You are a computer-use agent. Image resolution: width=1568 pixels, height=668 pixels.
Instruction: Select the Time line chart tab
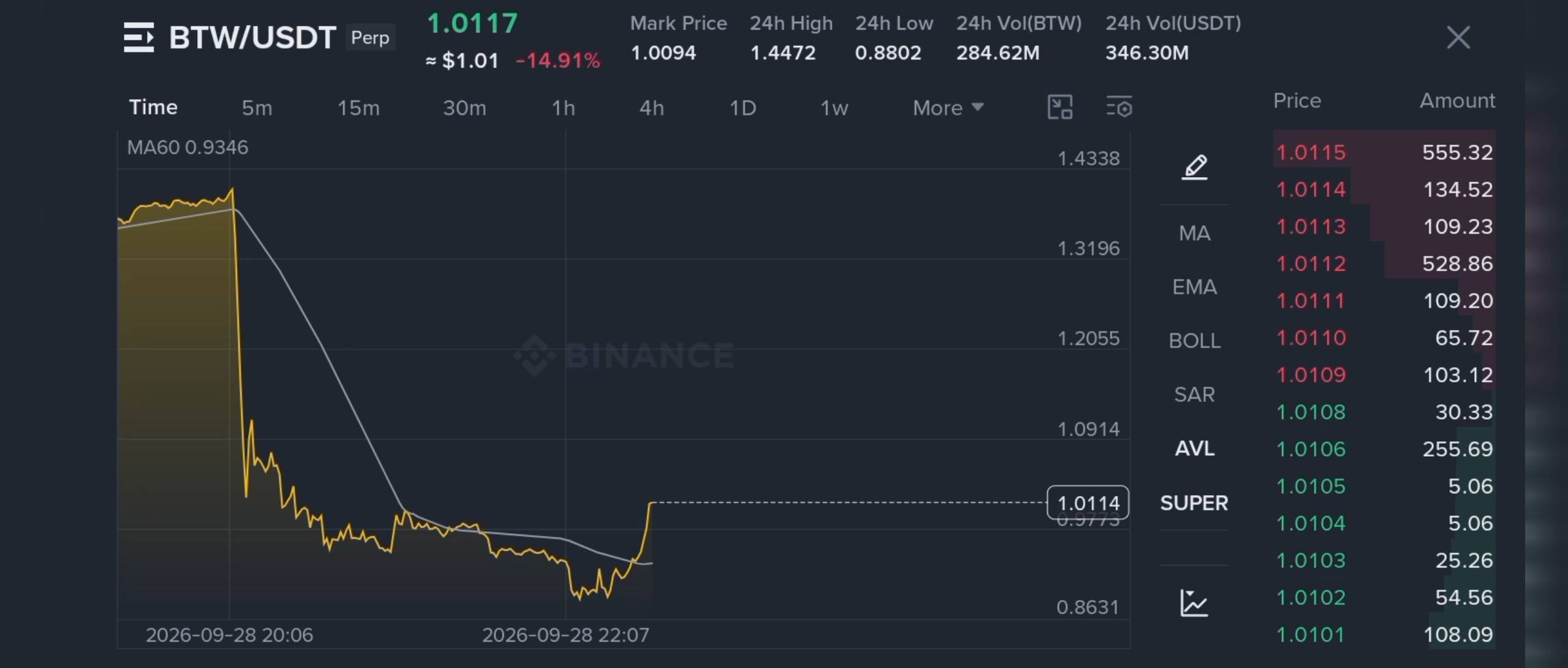tap(153, 107)
